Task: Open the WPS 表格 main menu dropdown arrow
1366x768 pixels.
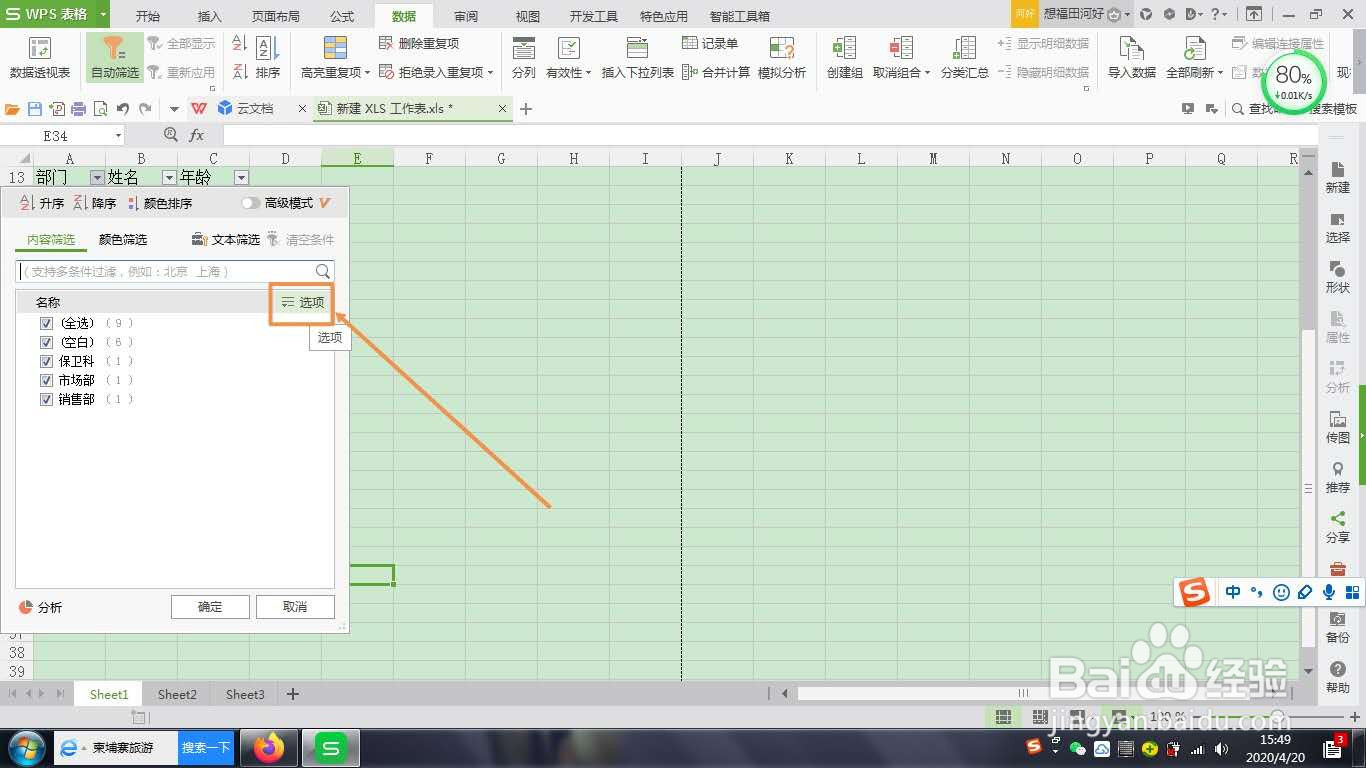Action: (x=103, y=15)
